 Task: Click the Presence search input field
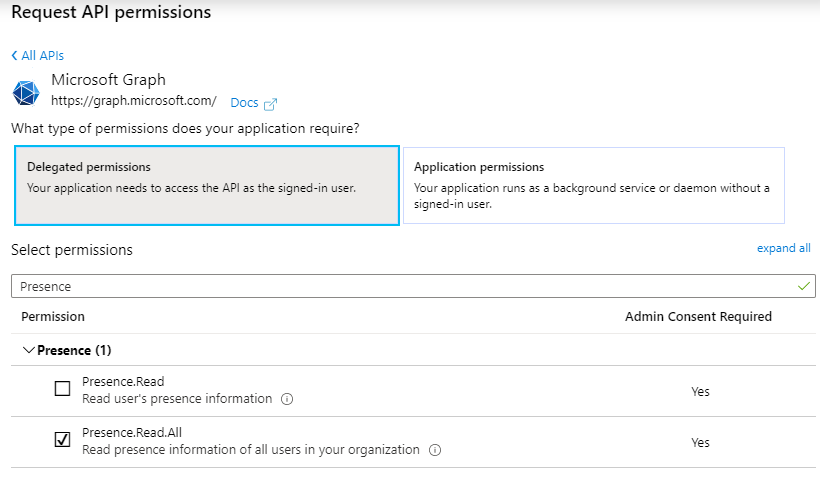click(x=413, y=286)
